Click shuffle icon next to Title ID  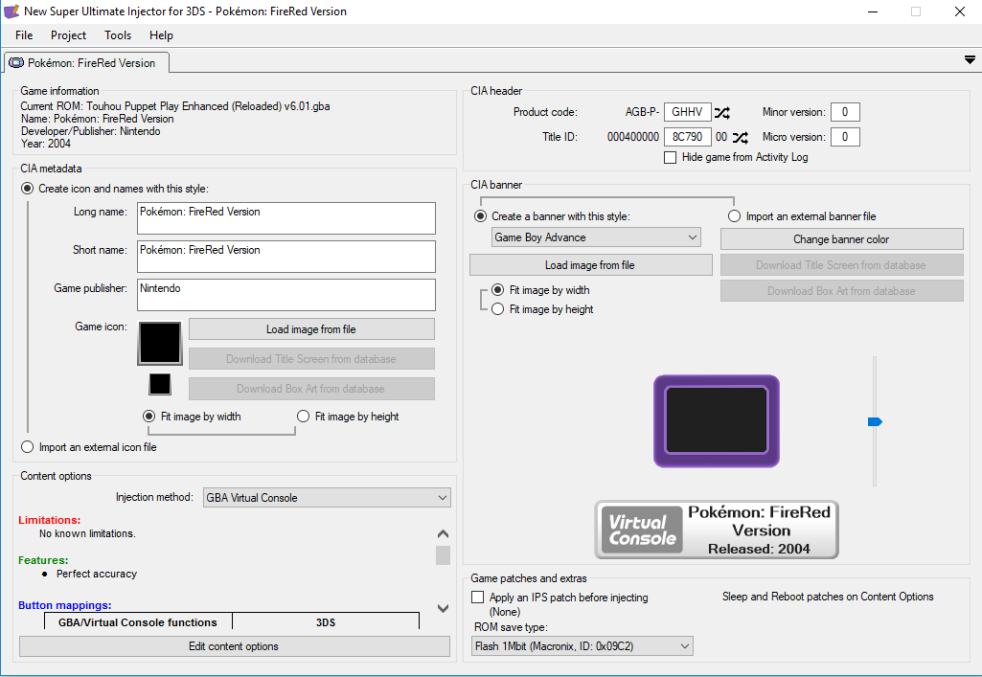tap(740, 137)
